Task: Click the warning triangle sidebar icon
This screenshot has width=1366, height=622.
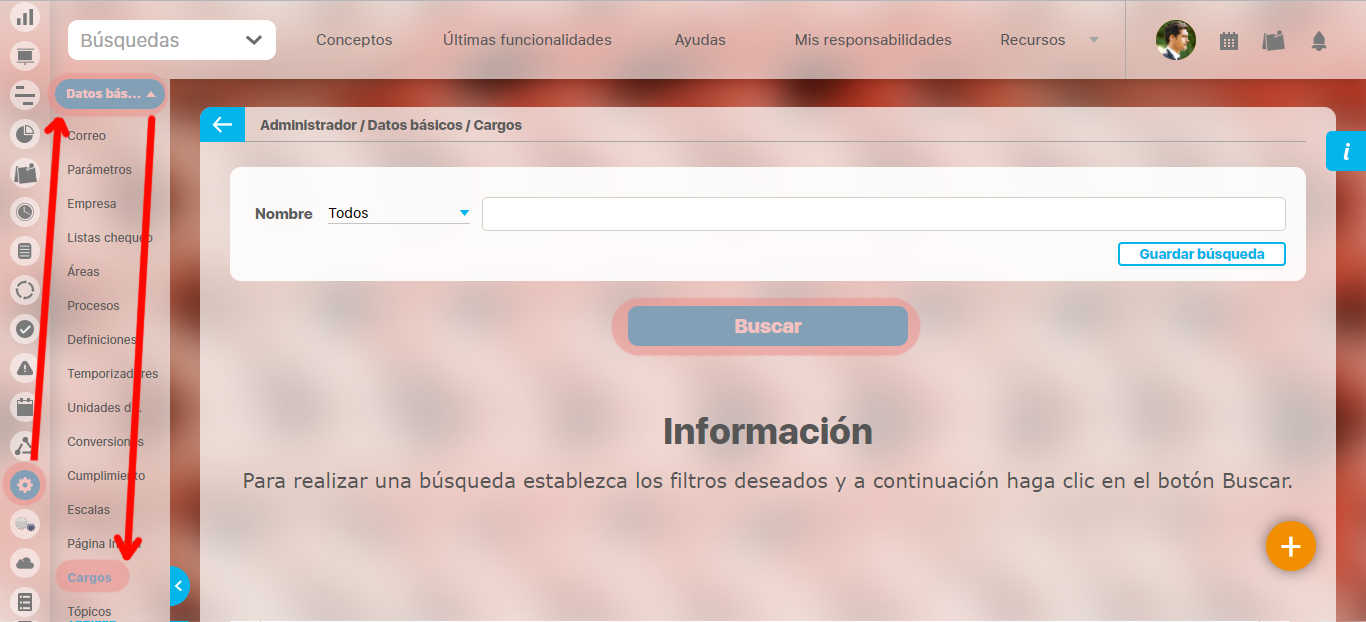Action: (x=25, y=368)
